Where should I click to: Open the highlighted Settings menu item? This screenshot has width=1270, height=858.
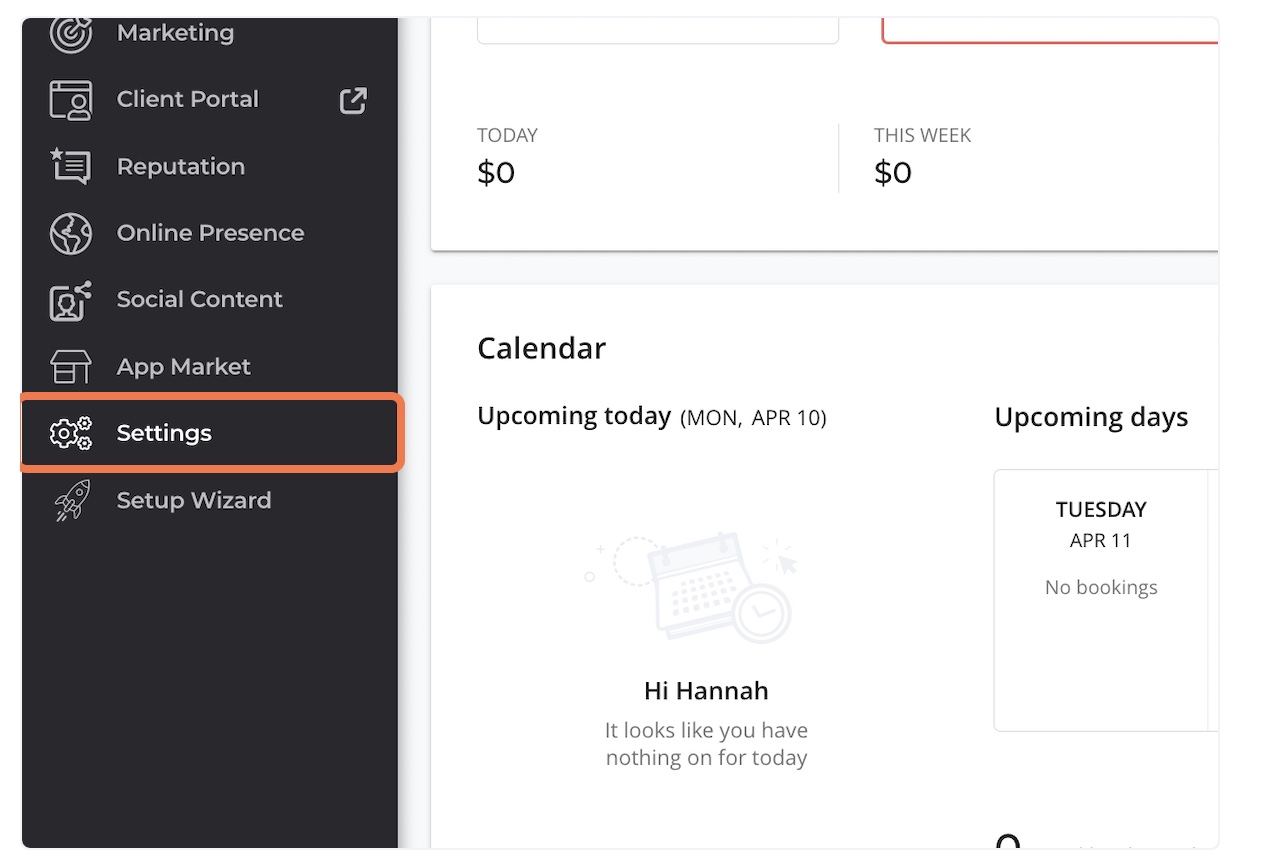pos(211,433)
